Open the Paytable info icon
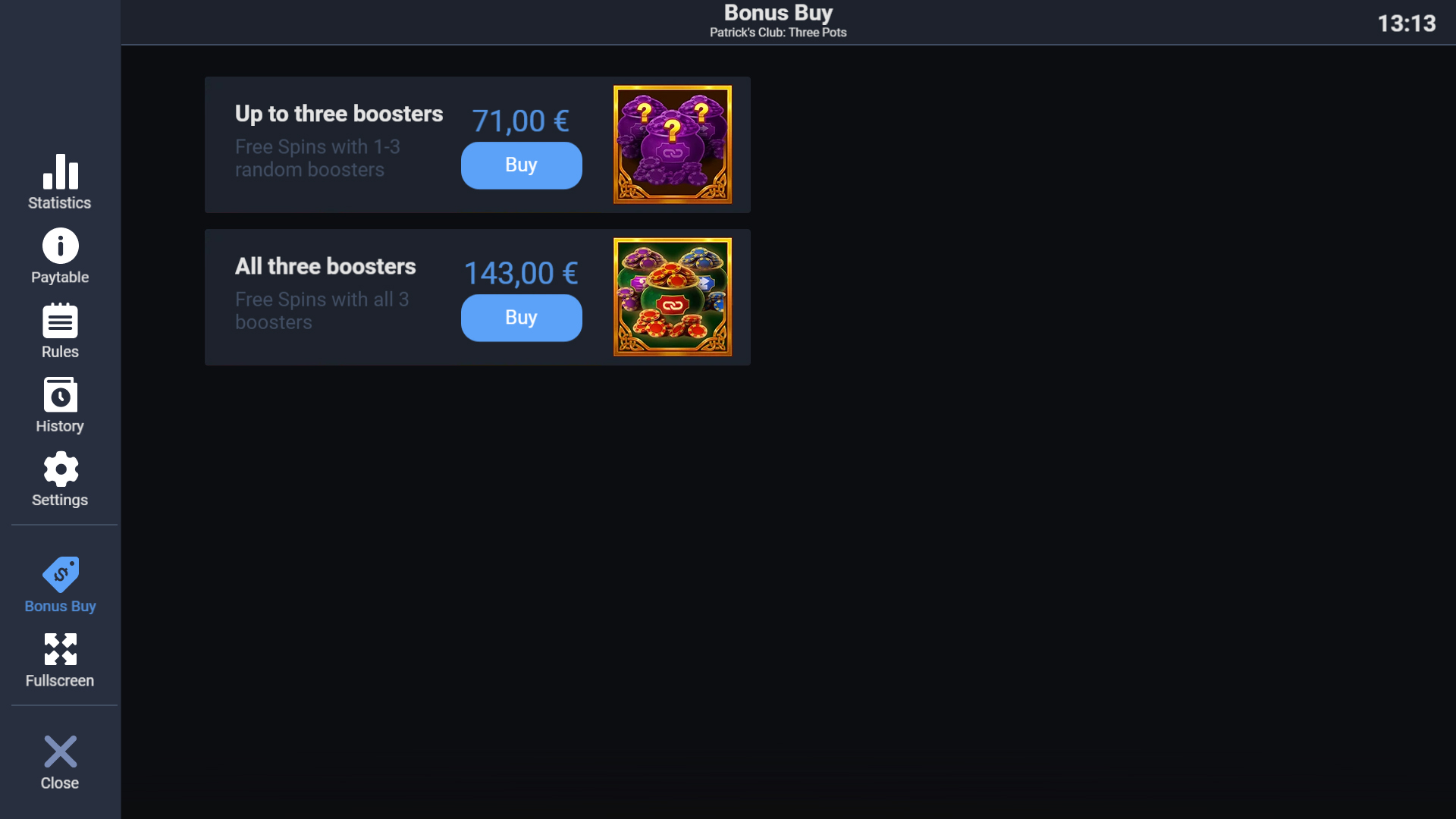Image resolution: width=1456 pixels, height=819 pixels. (61, 246)
